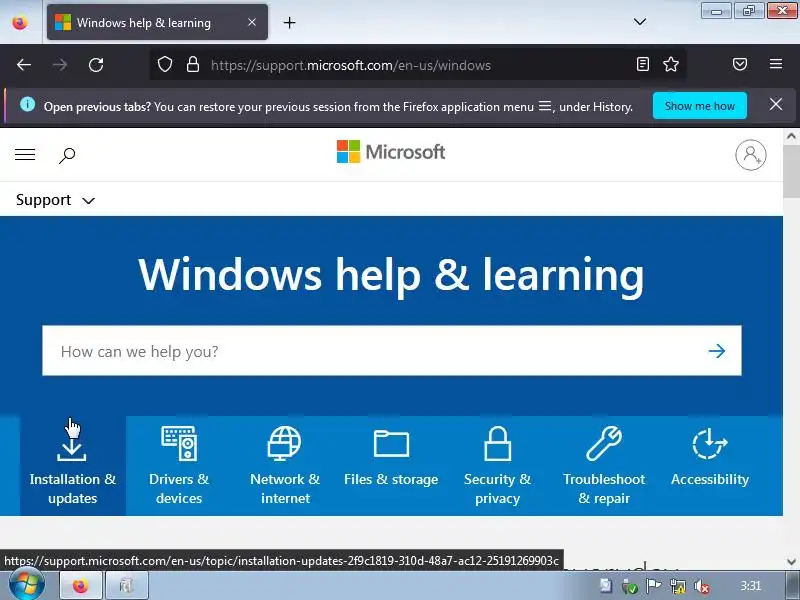Click the muted volume tray icon

tap(702, 587)
